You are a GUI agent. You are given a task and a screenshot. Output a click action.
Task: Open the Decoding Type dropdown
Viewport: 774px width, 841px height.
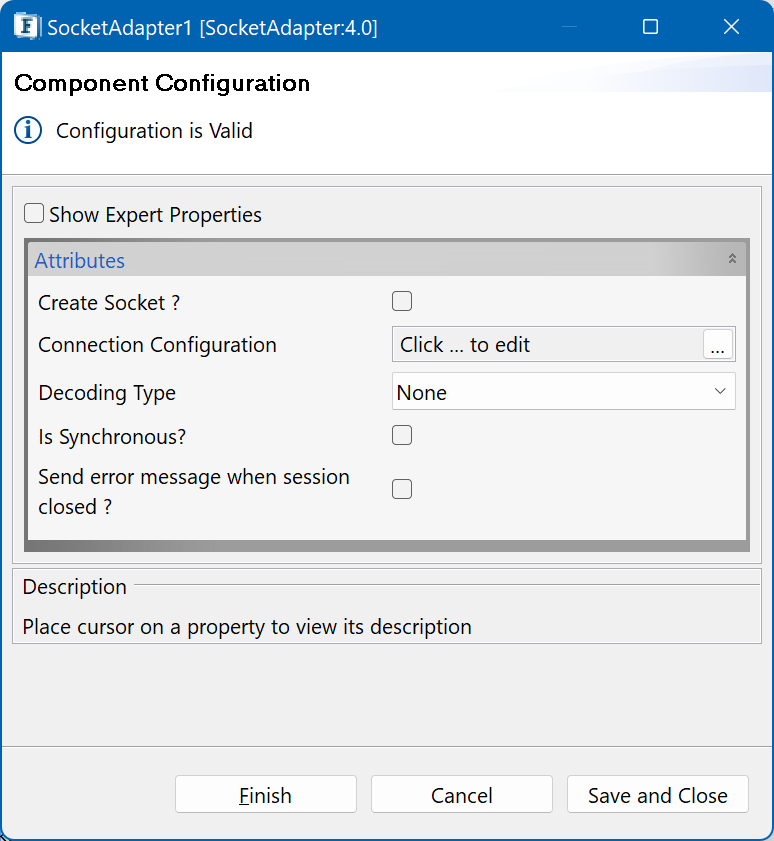[x=563, y=392]
